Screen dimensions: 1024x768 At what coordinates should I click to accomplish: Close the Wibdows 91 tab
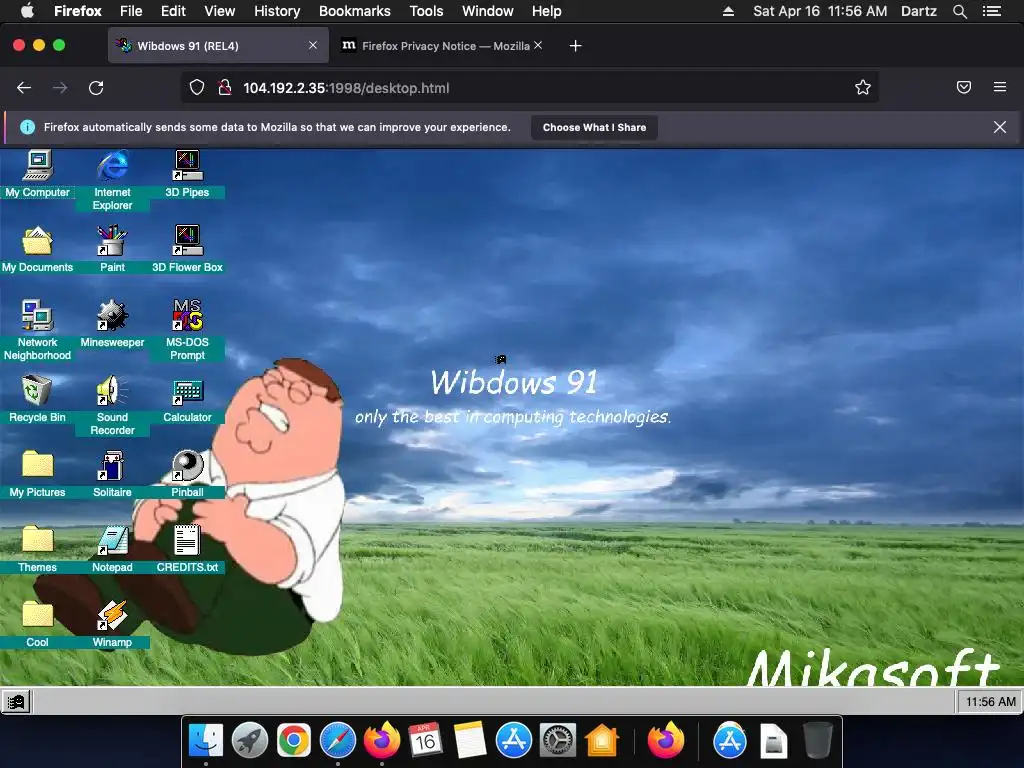click(x=313, y=45)
